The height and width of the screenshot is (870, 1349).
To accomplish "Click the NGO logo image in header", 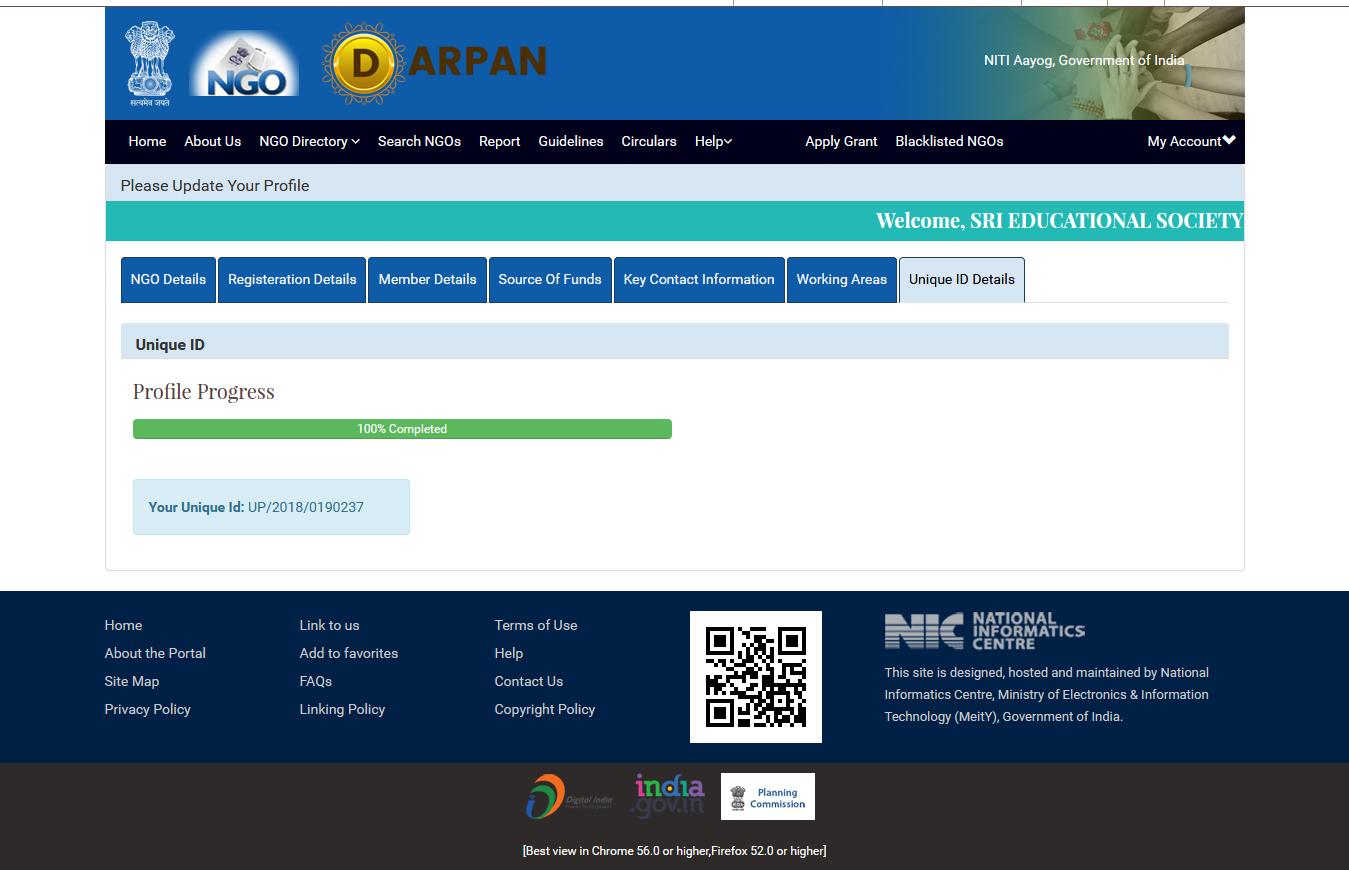I will pyautogui.click(x=244, y=64).
